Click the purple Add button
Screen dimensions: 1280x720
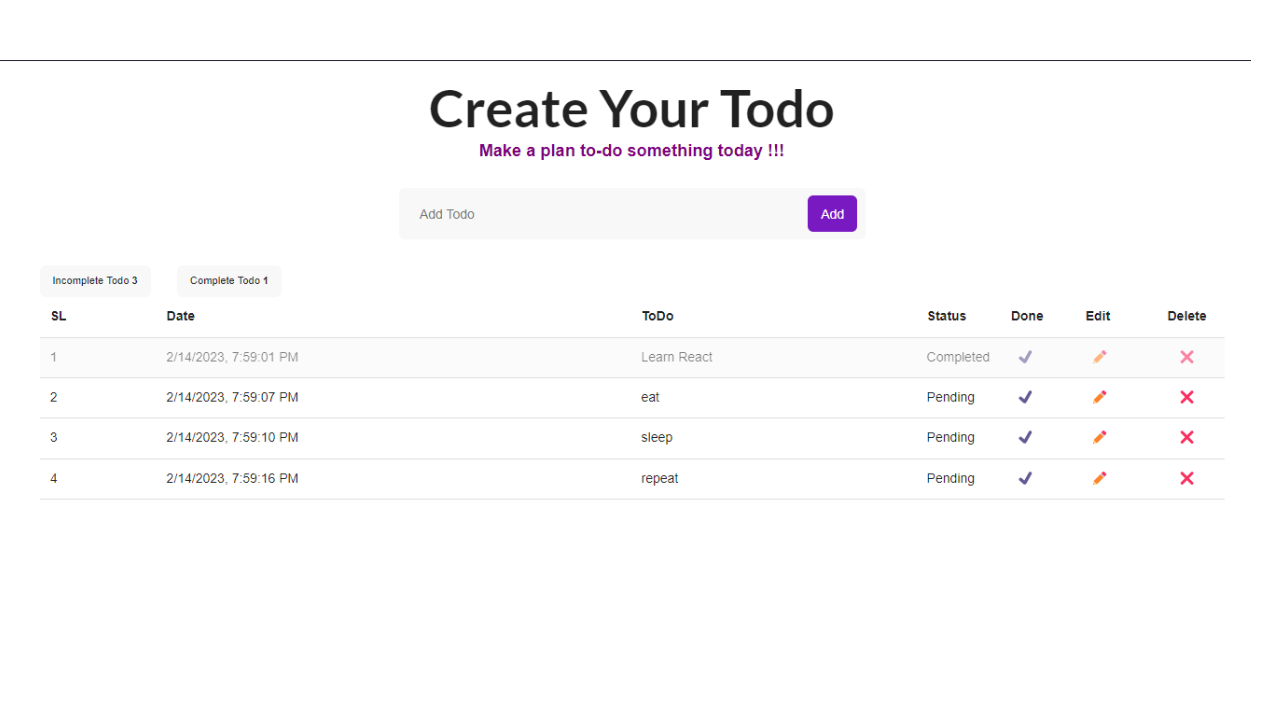pos(832,214)
